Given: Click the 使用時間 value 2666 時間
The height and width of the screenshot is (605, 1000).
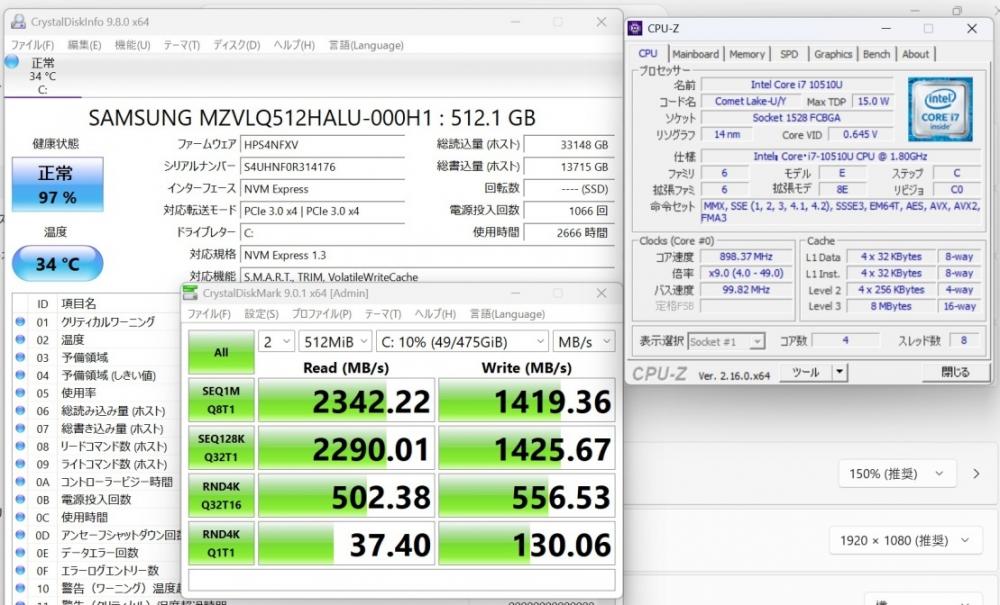Looking at the screenshot, I should pyautogui.click(x=569, y=233).
